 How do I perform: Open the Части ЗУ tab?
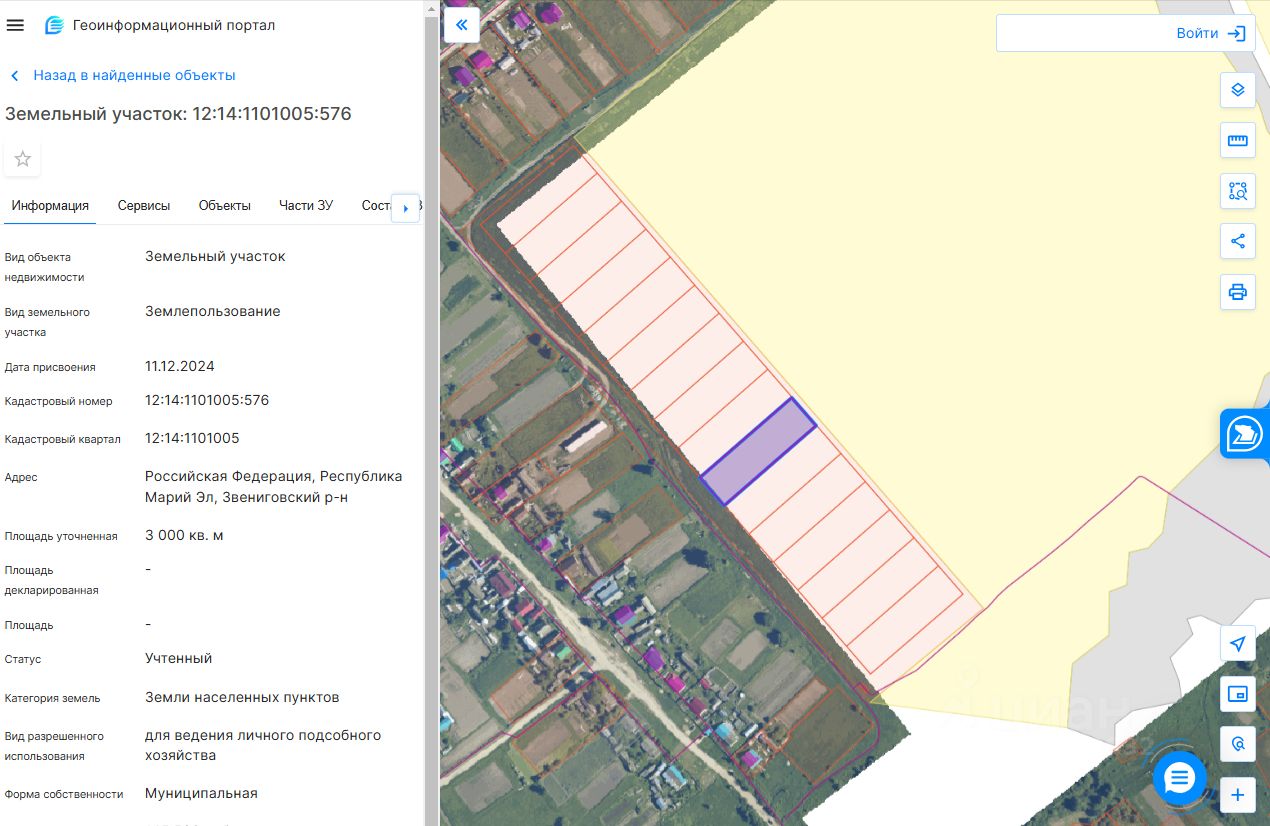pyautogui.click(x=306, y=206)
